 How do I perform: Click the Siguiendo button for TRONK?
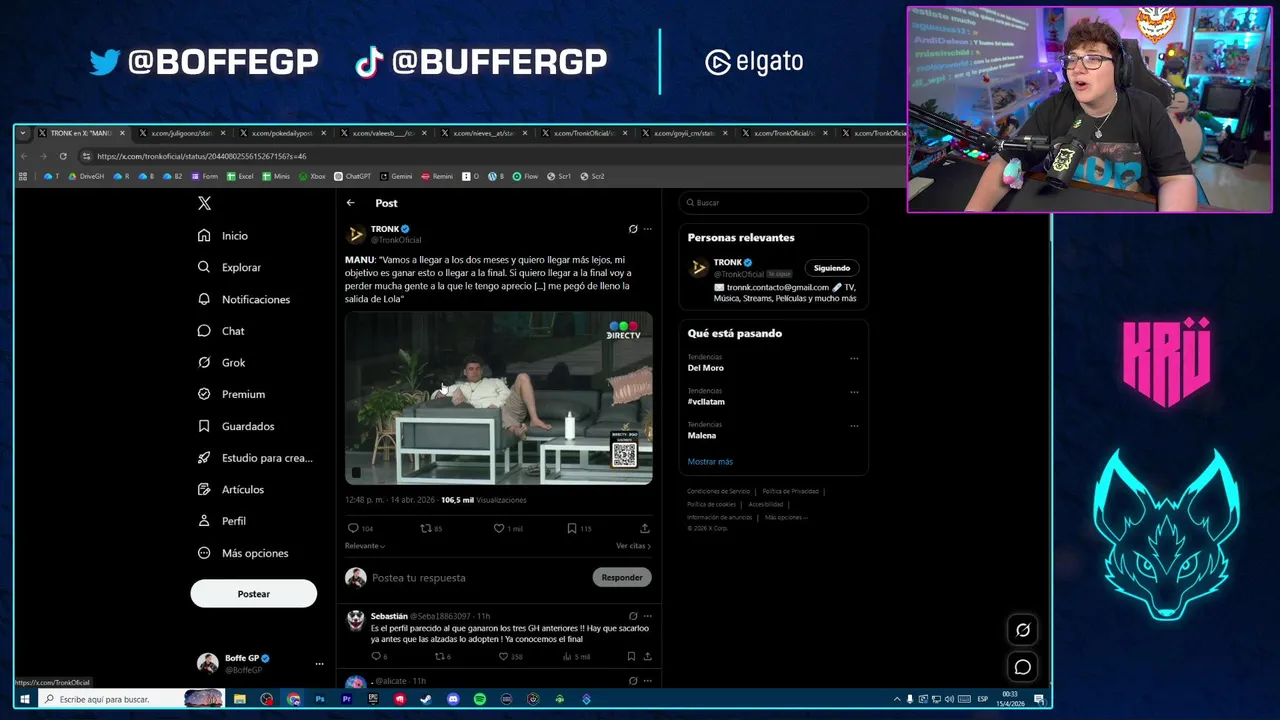pyautogui.click(x=832, y=268)
